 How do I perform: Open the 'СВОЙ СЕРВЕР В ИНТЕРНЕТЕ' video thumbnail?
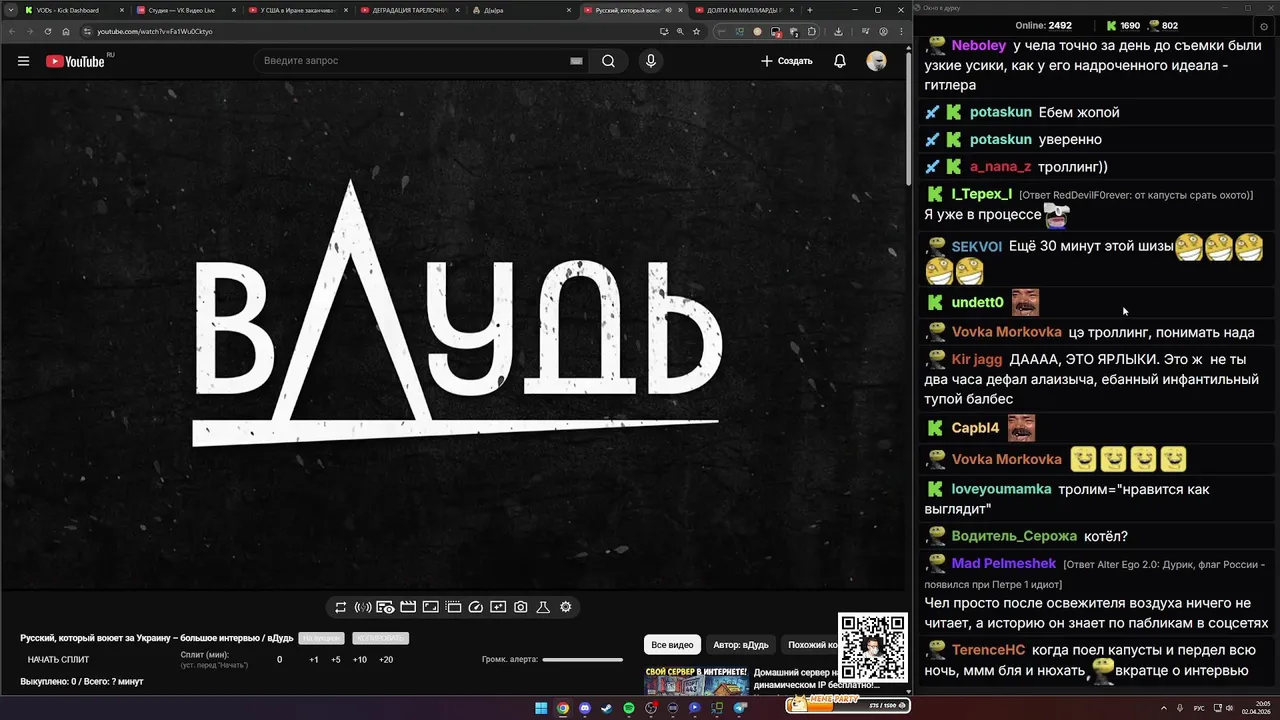pyautogui.click(x=696, y=680)
